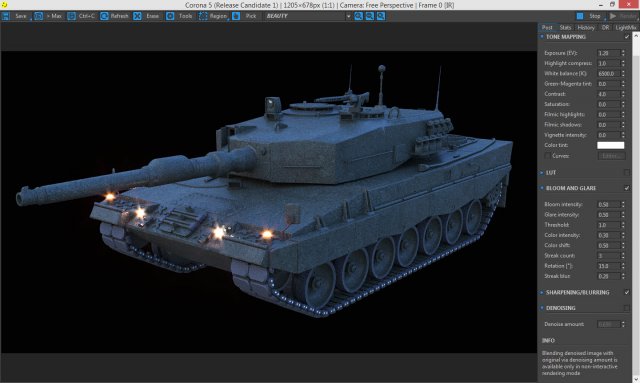
Task: Click the rendered tank image
Action: [x=269, y=202]
